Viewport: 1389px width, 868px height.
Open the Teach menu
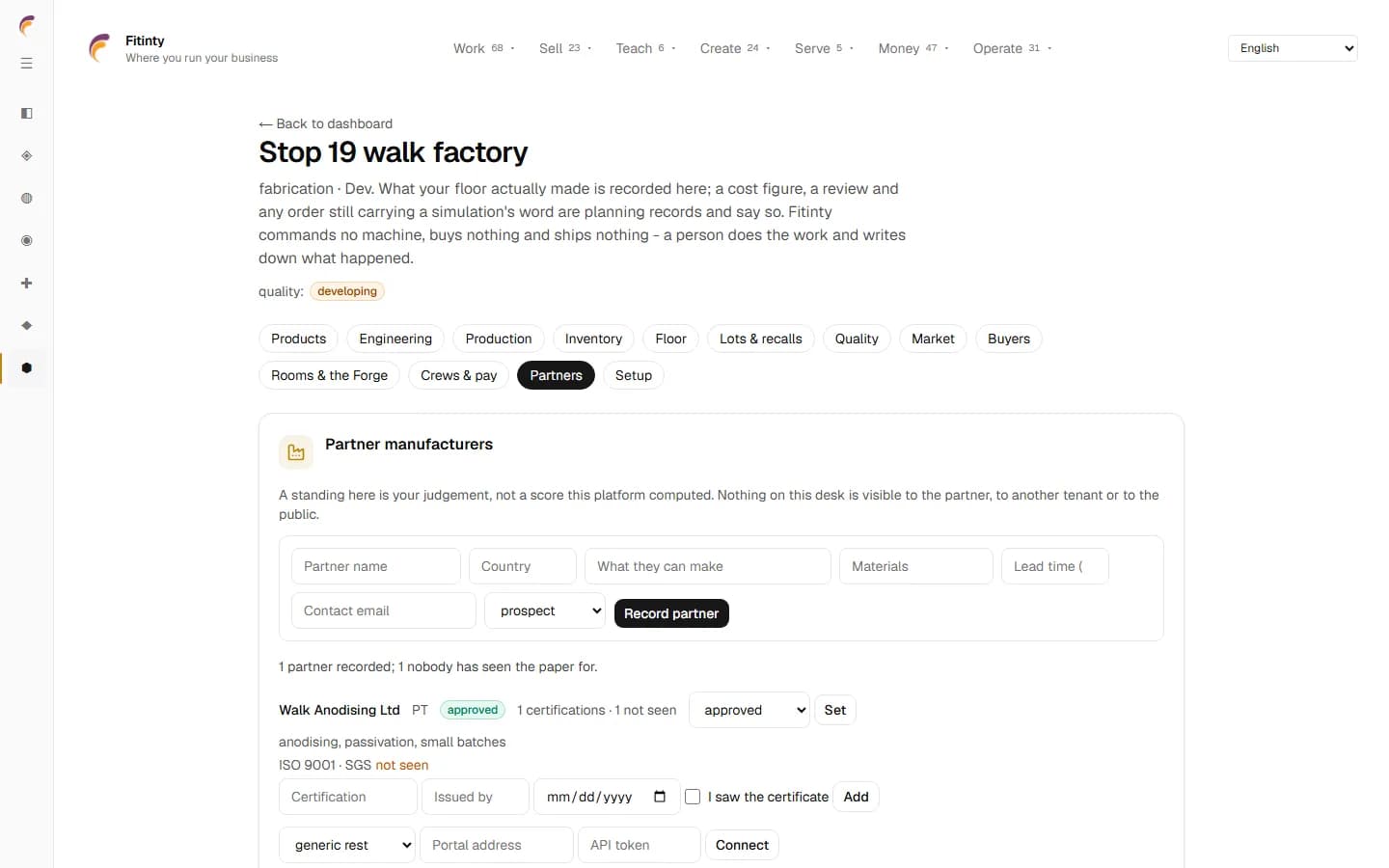pyautogui.click(x=646, y=48)
